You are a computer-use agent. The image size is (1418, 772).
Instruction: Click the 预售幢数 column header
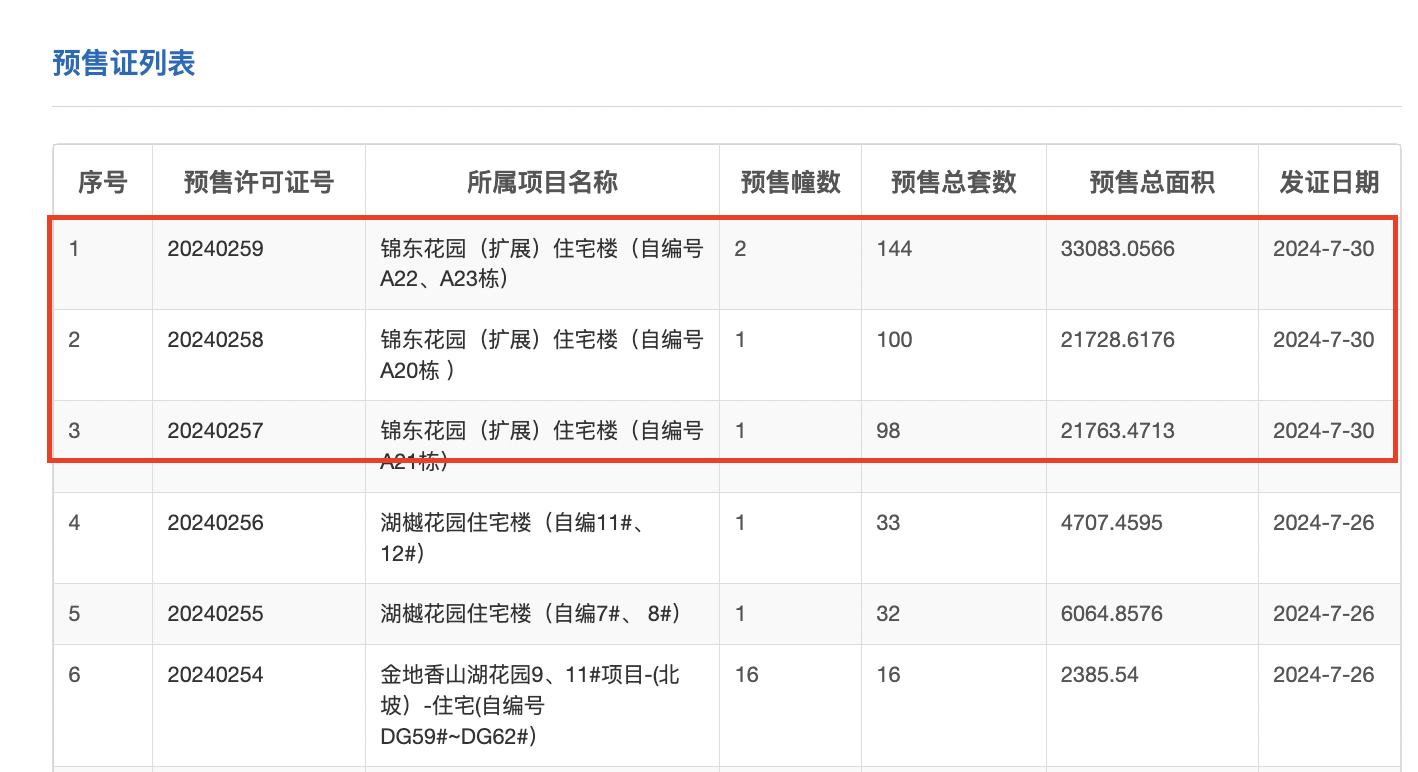click(791, 182)
